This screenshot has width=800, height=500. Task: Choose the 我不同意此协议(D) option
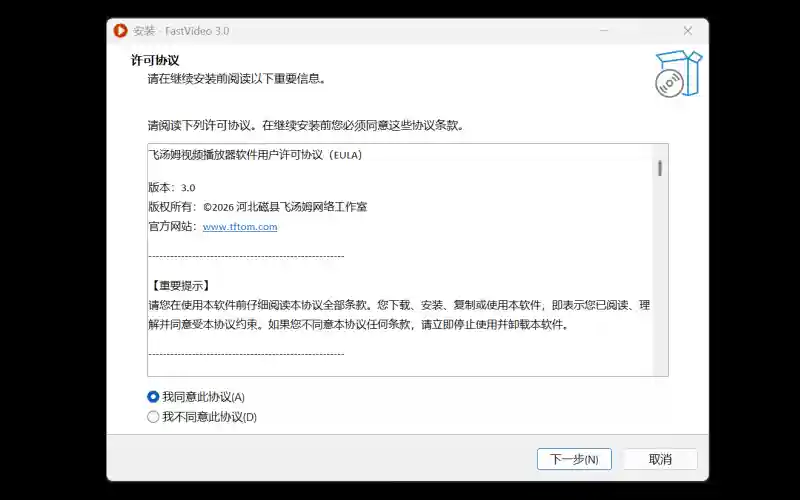pos(153,417)
